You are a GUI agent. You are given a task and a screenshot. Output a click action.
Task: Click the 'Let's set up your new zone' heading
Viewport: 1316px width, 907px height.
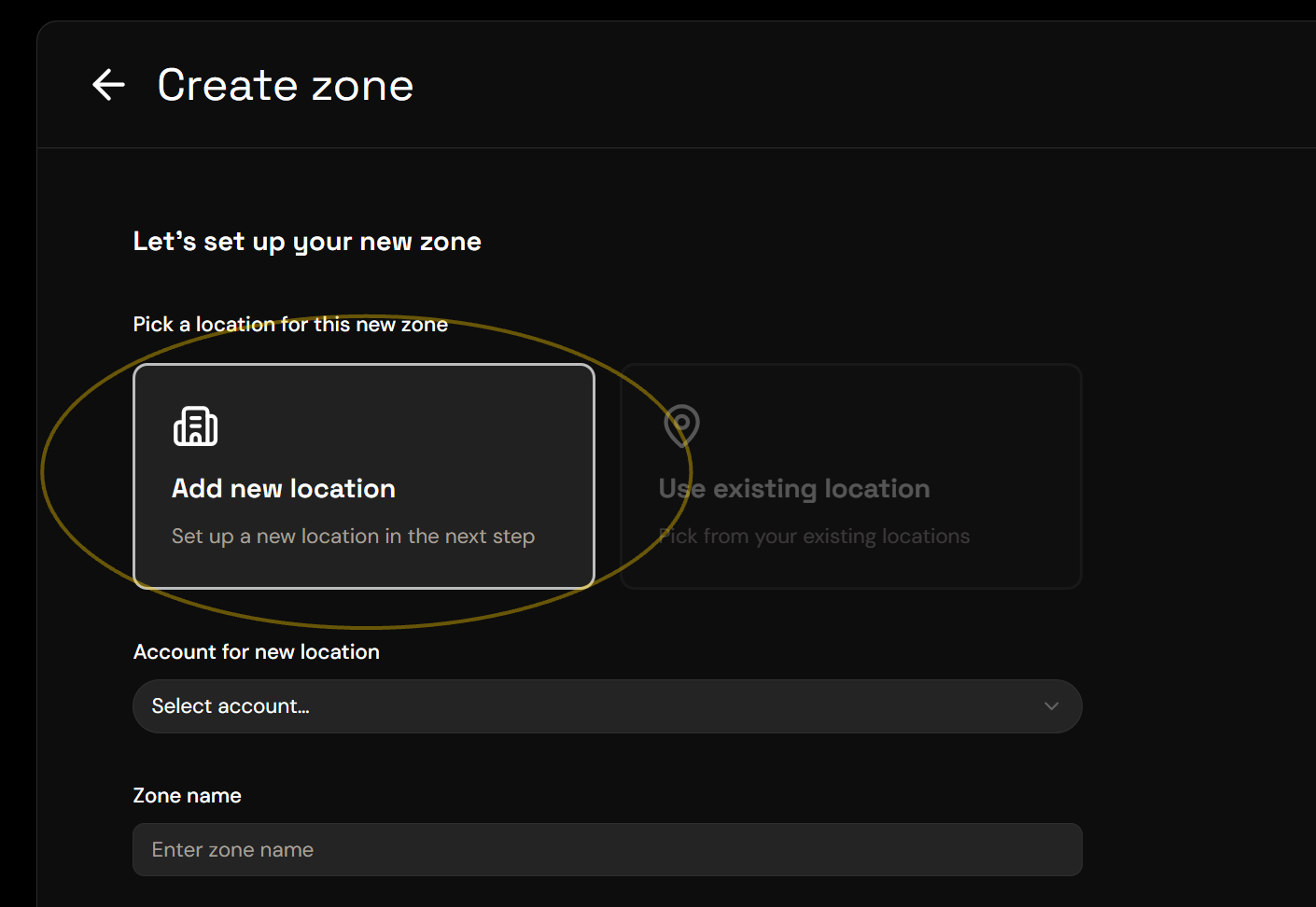(x=307, y=242)
